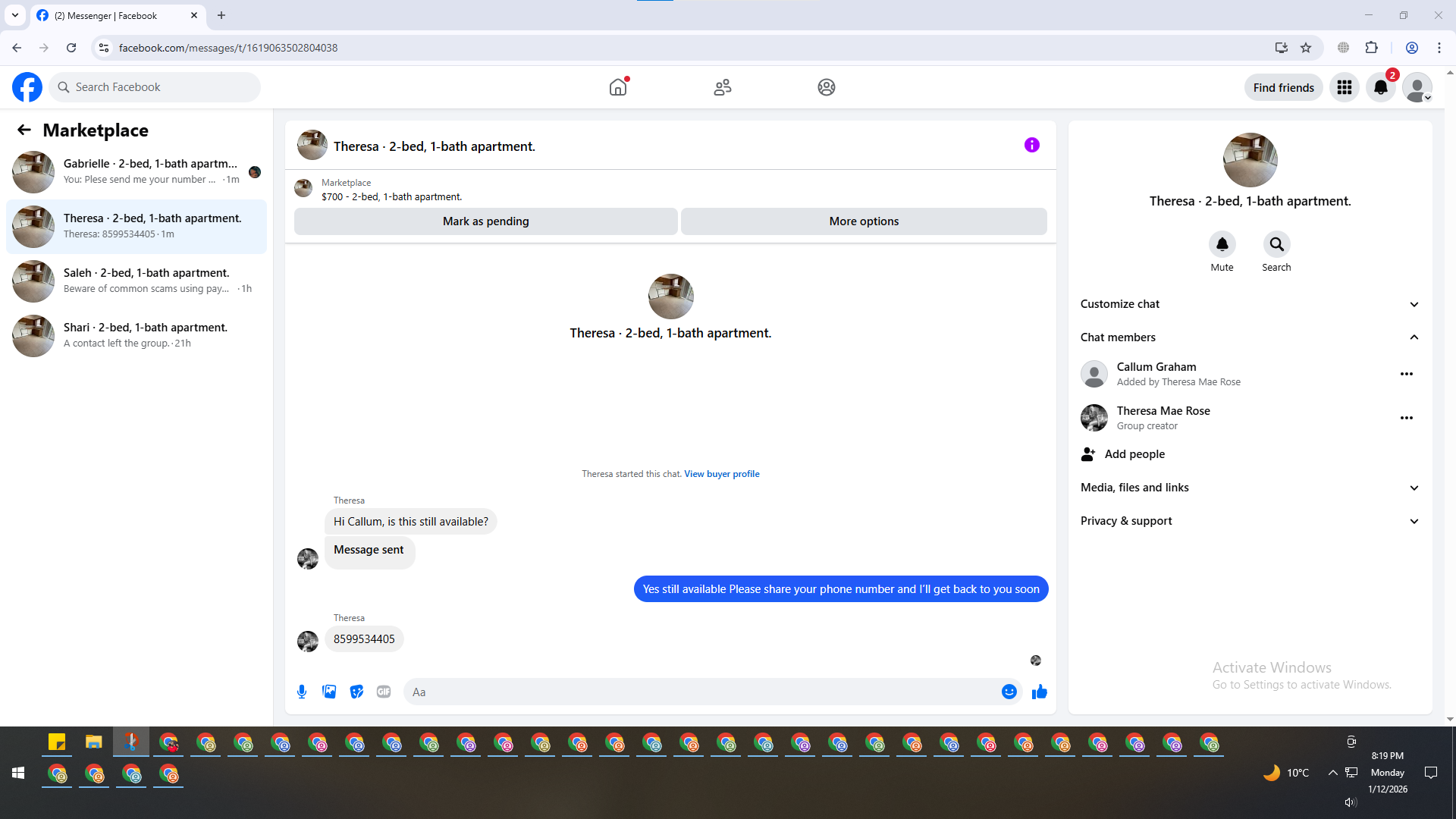Open the emoji picker in message box
Image resolution: width=1456 pixels, height=819 pixels.
pyautogui.click(x=1009, y=692)
